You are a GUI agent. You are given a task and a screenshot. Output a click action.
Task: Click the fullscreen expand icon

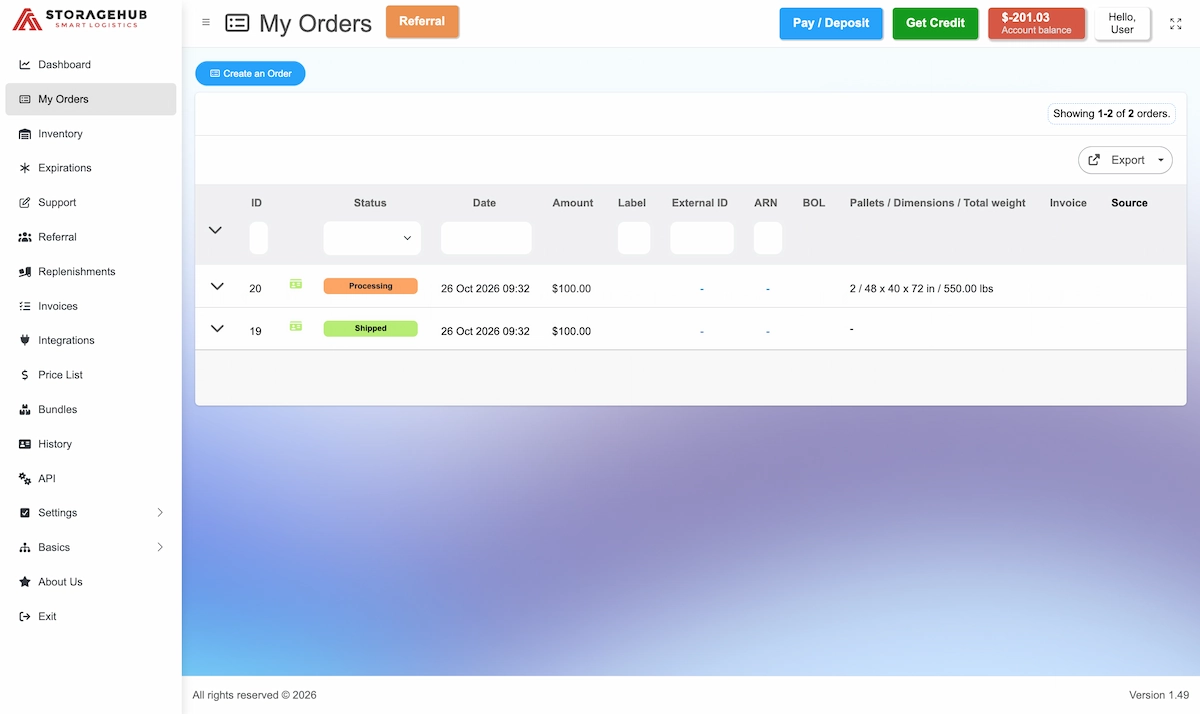(1175, 23)
